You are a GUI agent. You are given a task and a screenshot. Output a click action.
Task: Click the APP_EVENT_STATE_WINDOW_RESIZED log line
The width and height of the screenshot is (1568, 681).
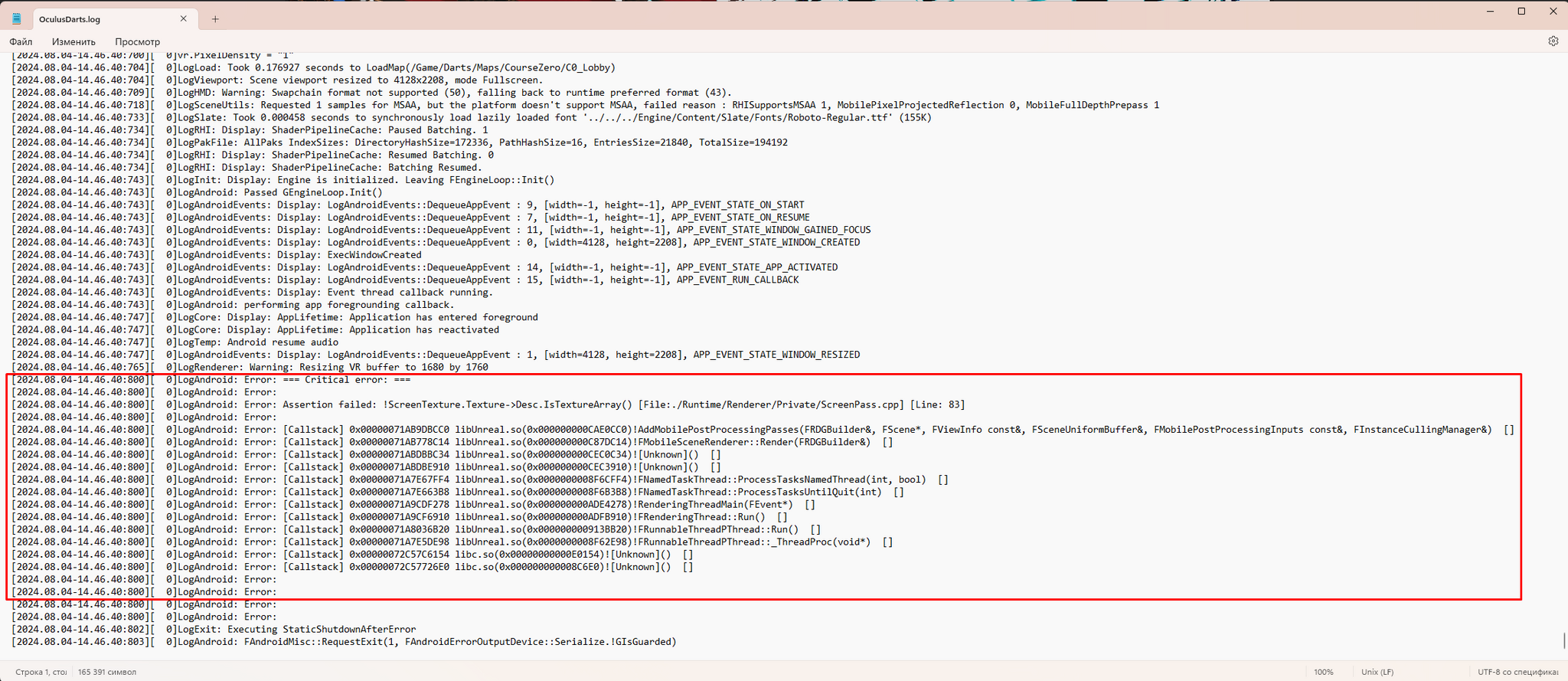point(436,355)
